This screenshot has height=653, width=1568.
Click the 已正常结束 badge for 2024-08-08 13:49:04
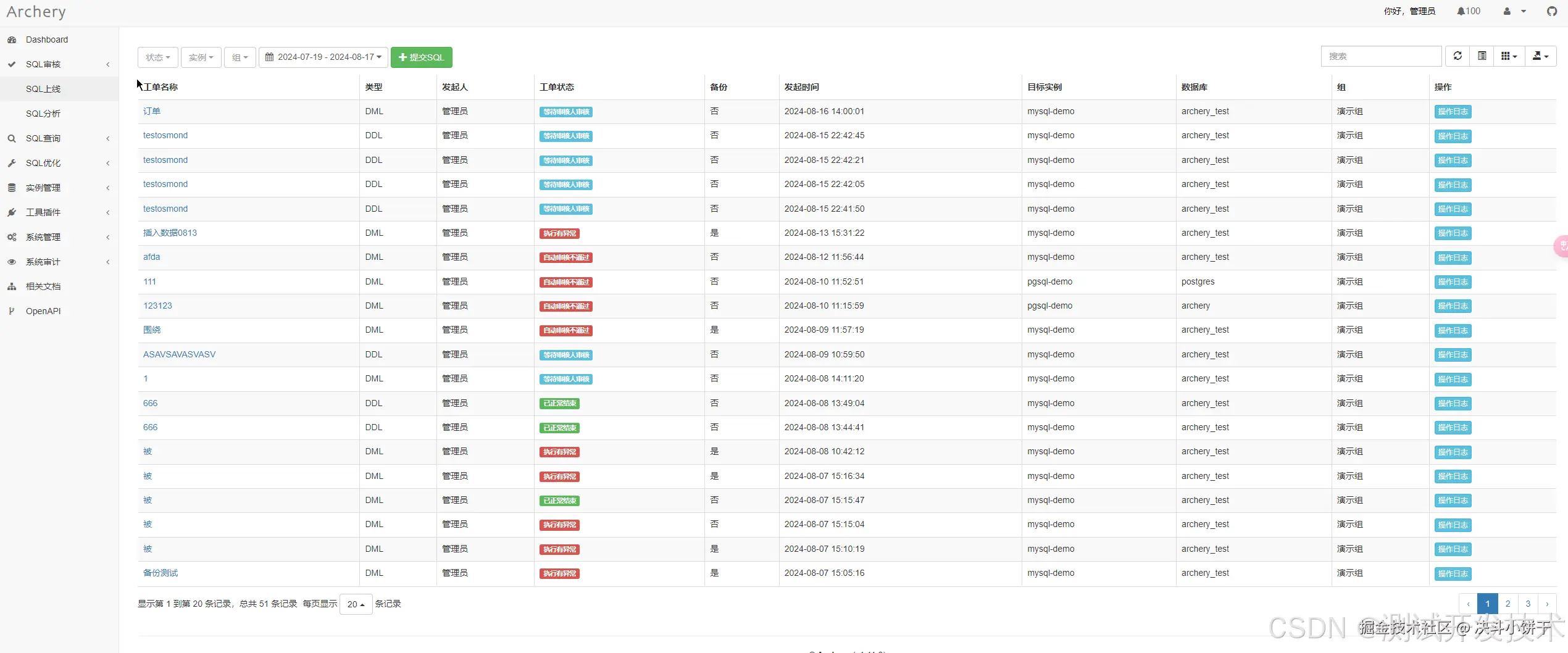[559, 404]
